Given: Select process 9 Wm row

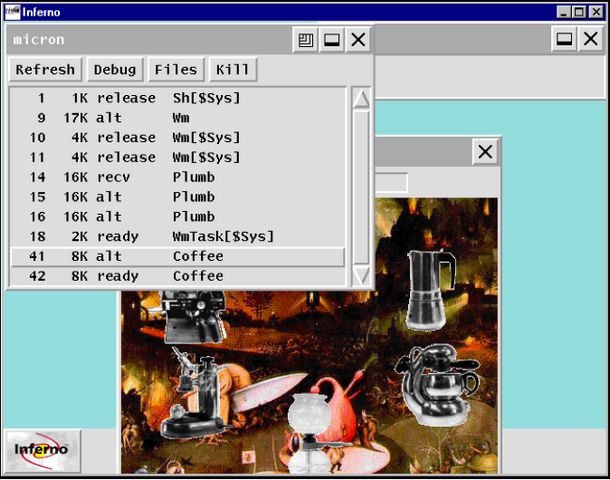Looking at the screenshot, I should point(177,118).
